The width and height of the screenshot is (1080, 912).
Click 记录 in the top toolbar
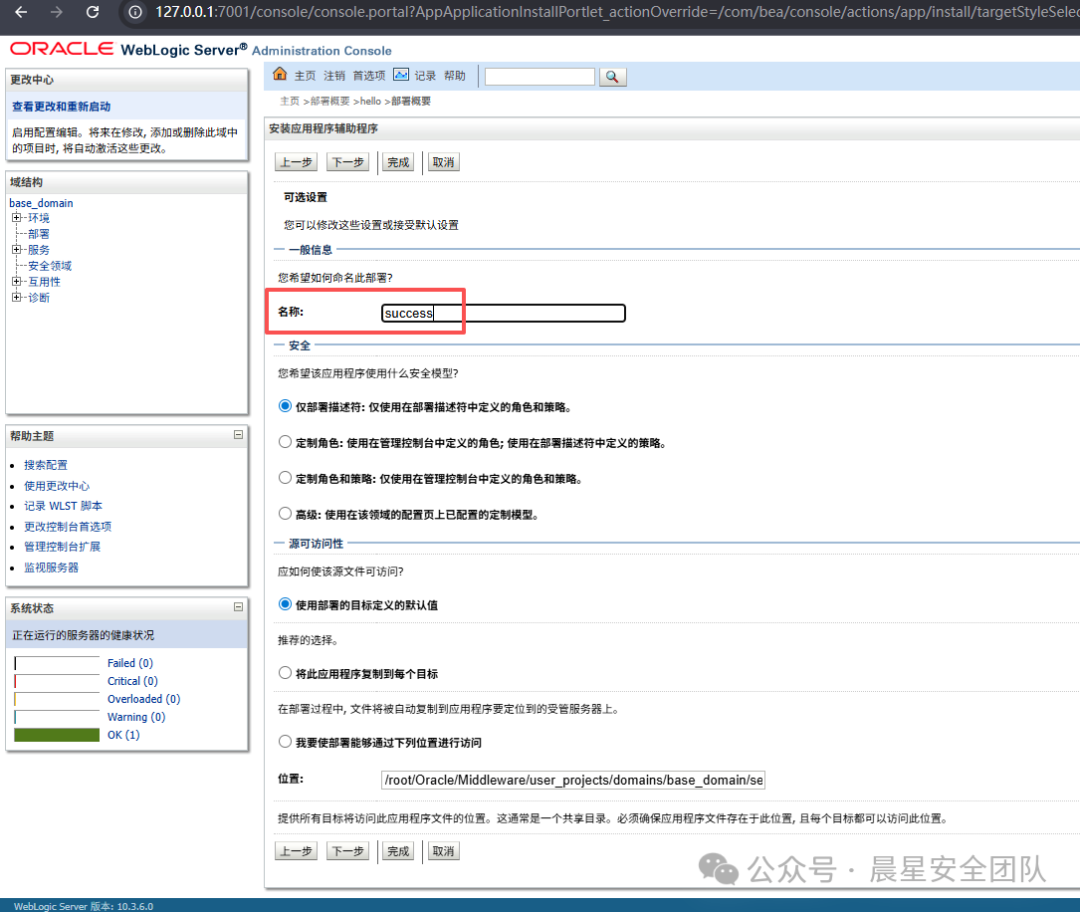(x=425, y=76)
